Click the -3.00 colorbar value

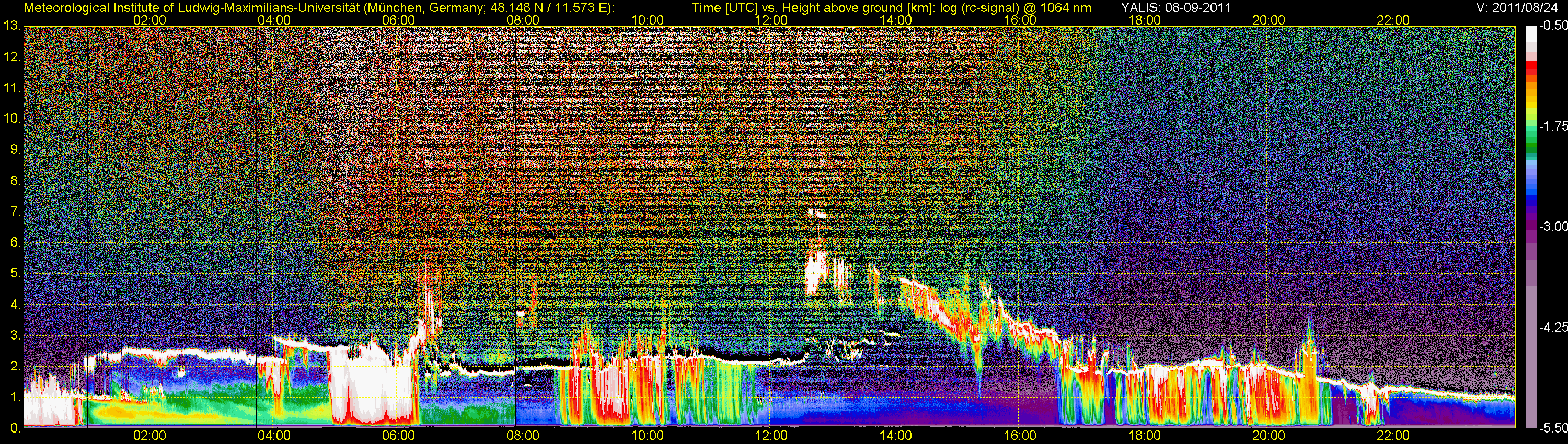coord(1553,227)
